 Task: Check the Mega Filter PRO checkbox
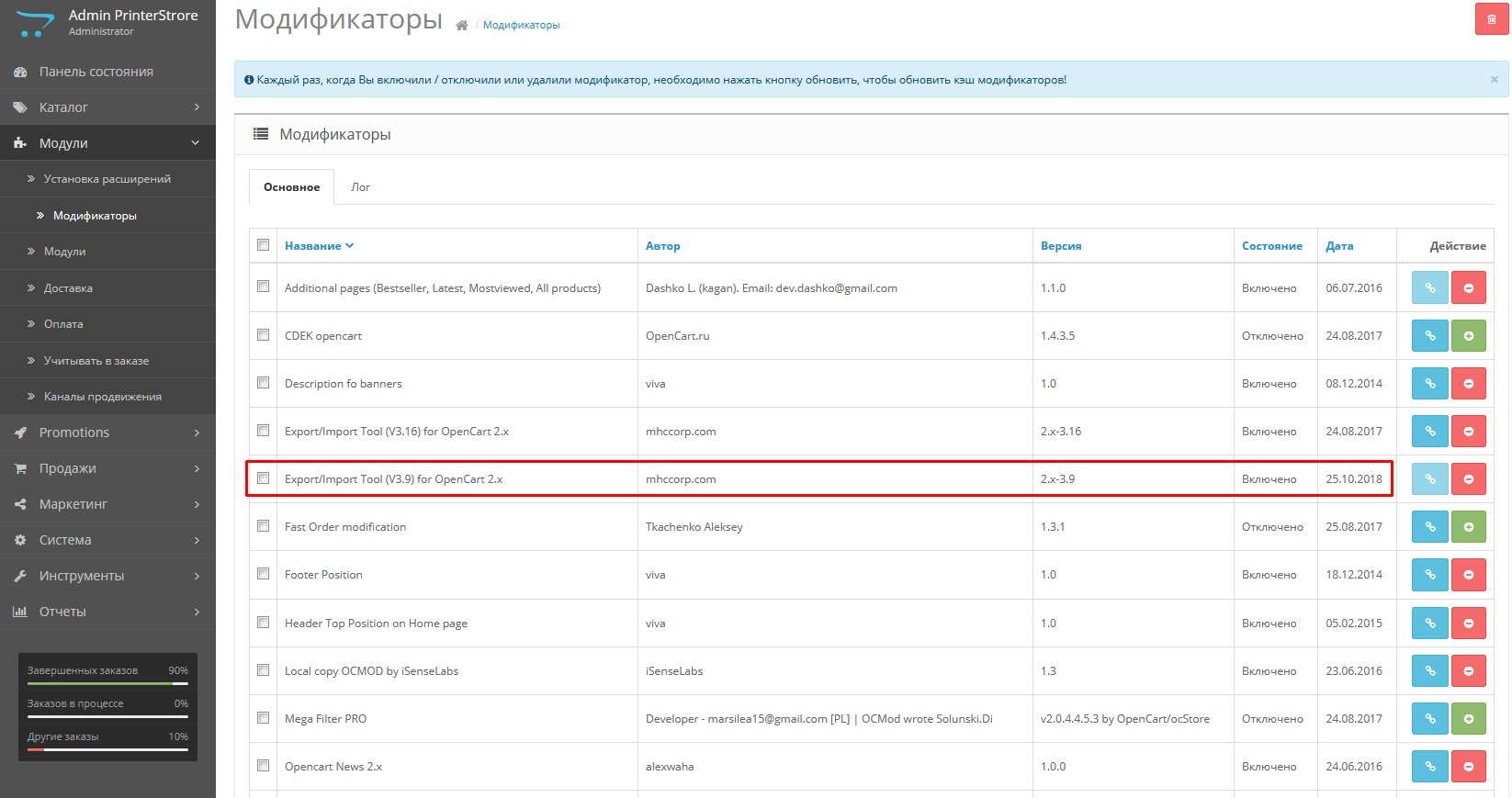(264, 717)
